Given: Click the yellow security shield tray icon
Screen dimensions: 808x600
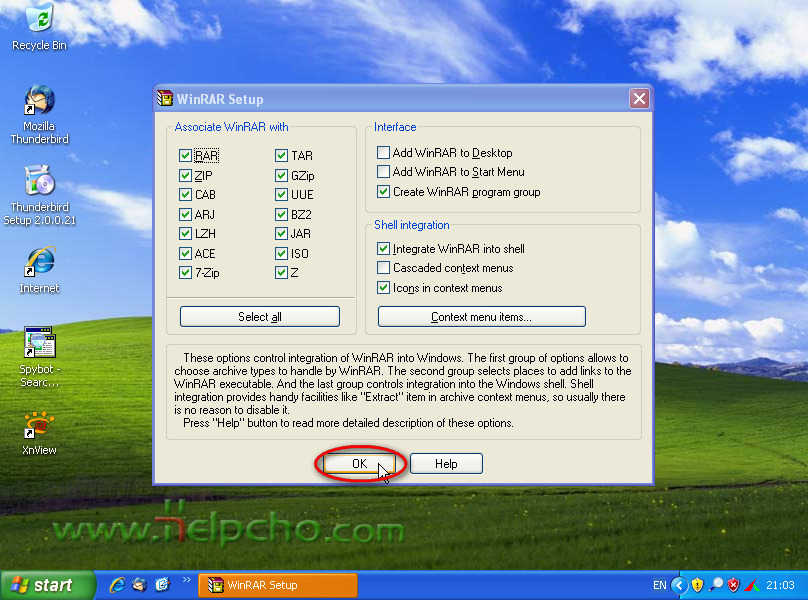Looking at the screenshot, I should tap(698, 585).
